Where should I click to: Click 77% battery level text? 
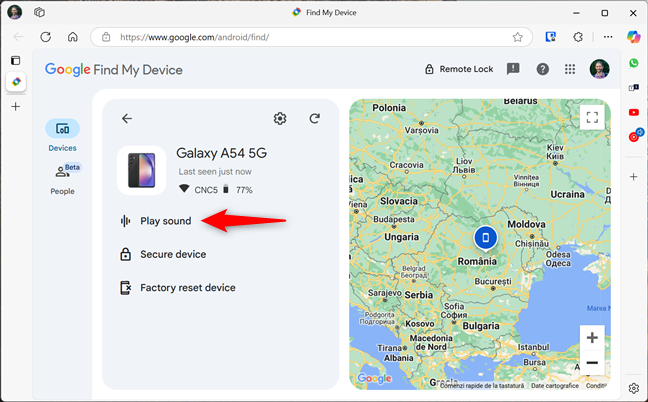244,190
